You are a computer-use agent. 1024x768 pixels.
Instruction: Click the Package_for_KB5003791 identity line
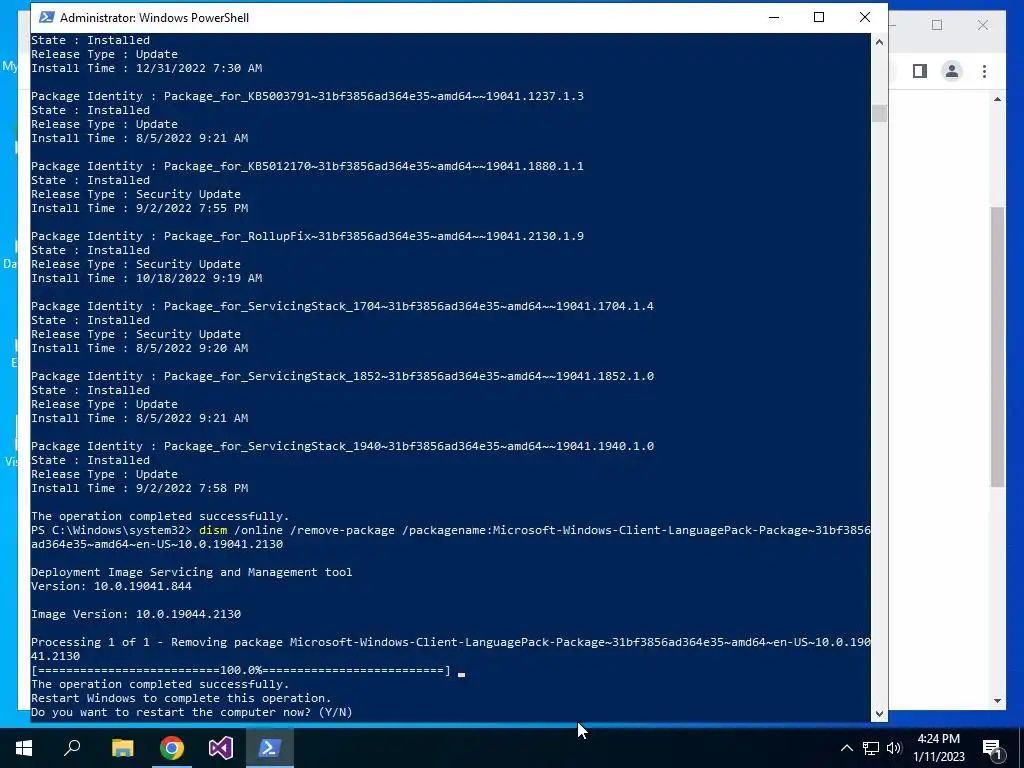[307, 96]
